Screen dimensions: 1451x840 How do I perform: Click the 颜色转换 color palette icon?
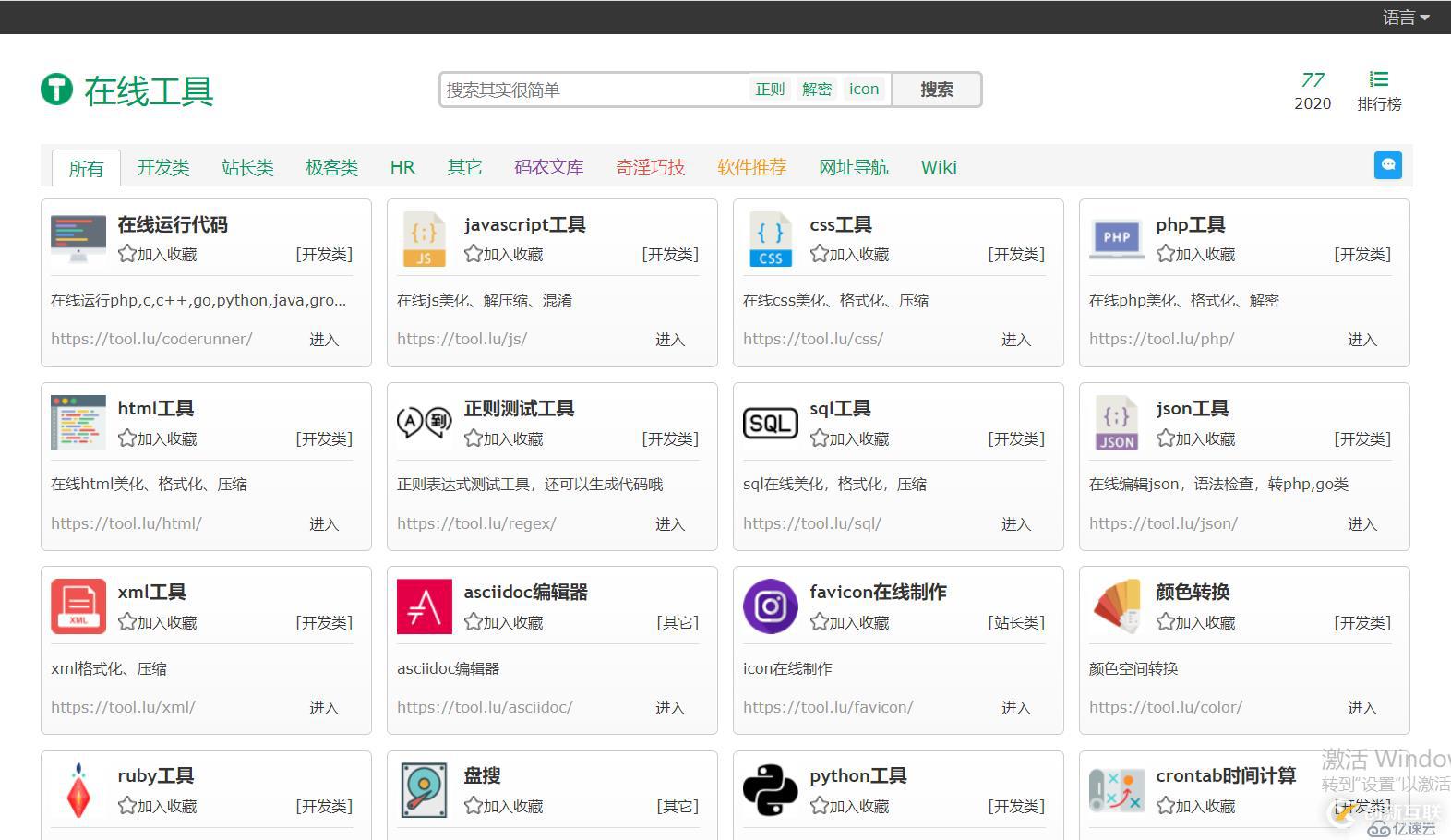pos(1117,606)
